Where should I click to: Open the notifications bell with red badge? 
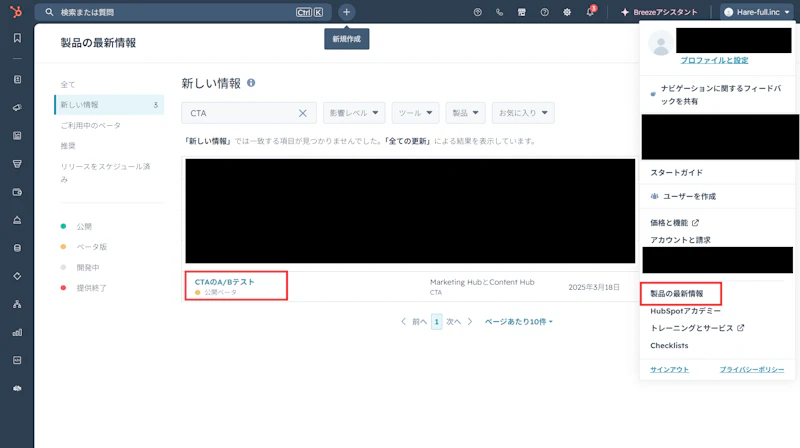coord(590,11)
